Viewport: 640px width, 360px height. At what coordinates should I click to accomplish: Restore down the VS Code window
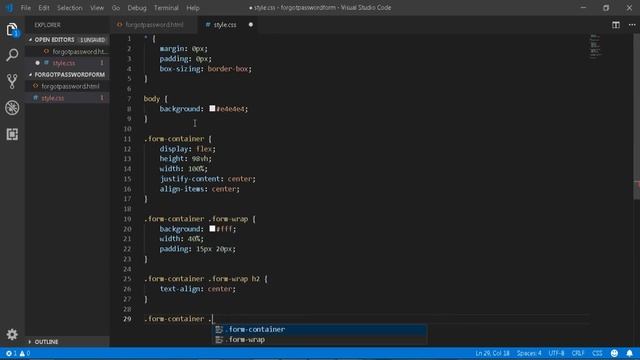click(x=606, y=8)
